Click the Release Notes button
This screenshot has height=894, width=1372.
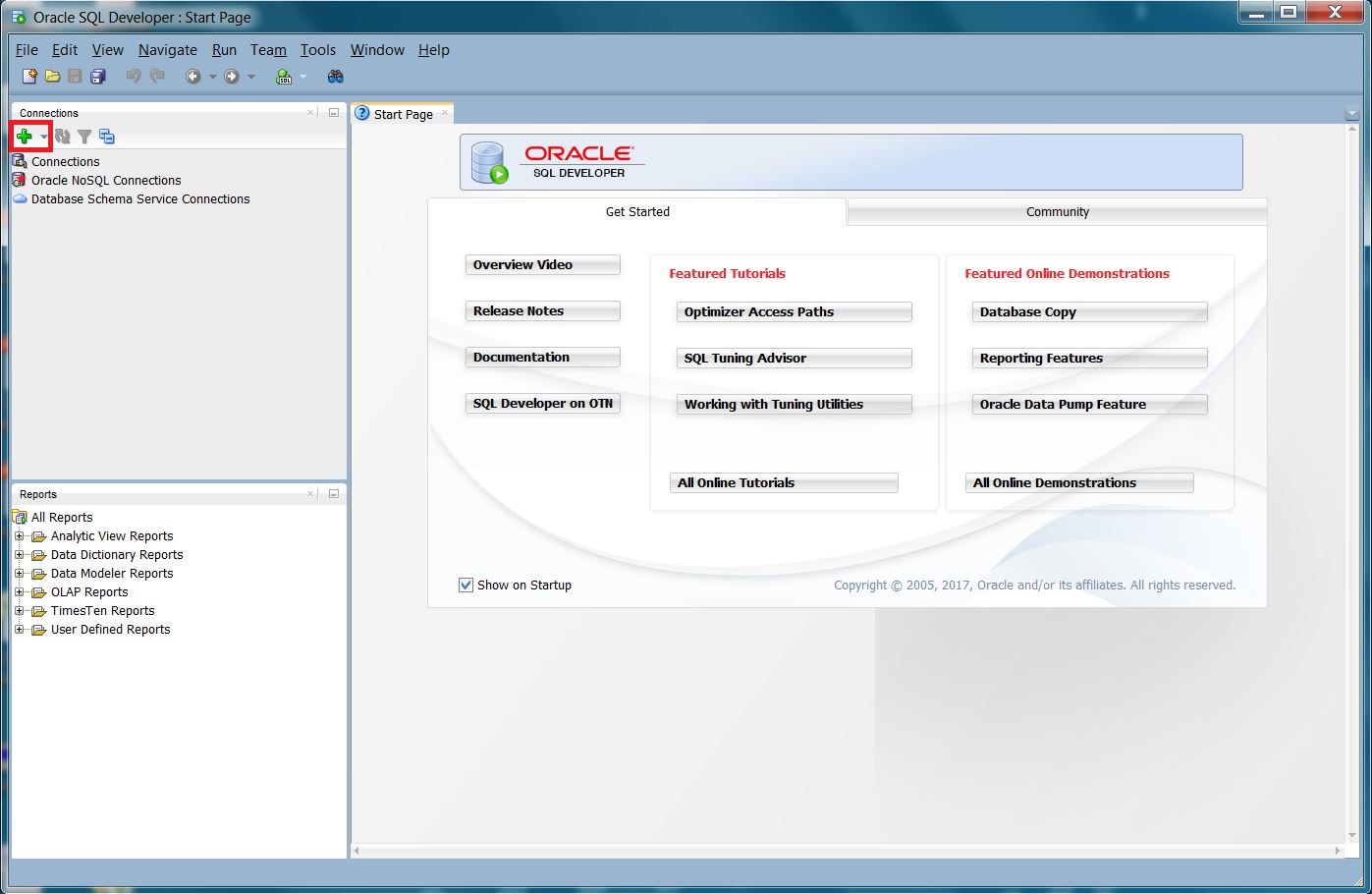tap(542, 310)
